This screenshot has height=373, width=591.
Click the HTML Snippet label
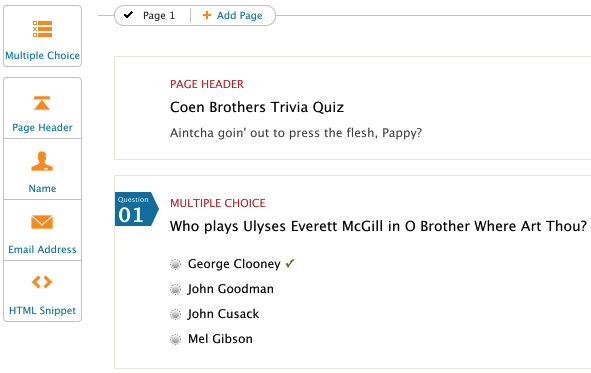(42, 310)
